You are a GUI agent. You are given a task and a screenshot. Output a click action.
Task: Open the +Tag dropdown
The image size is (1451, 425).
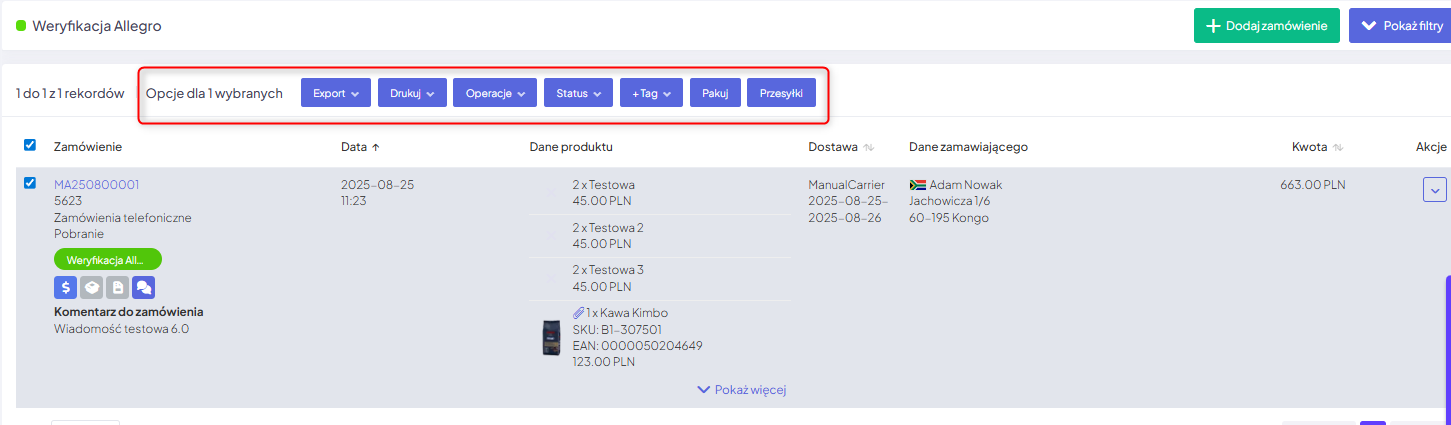(651, 93)
